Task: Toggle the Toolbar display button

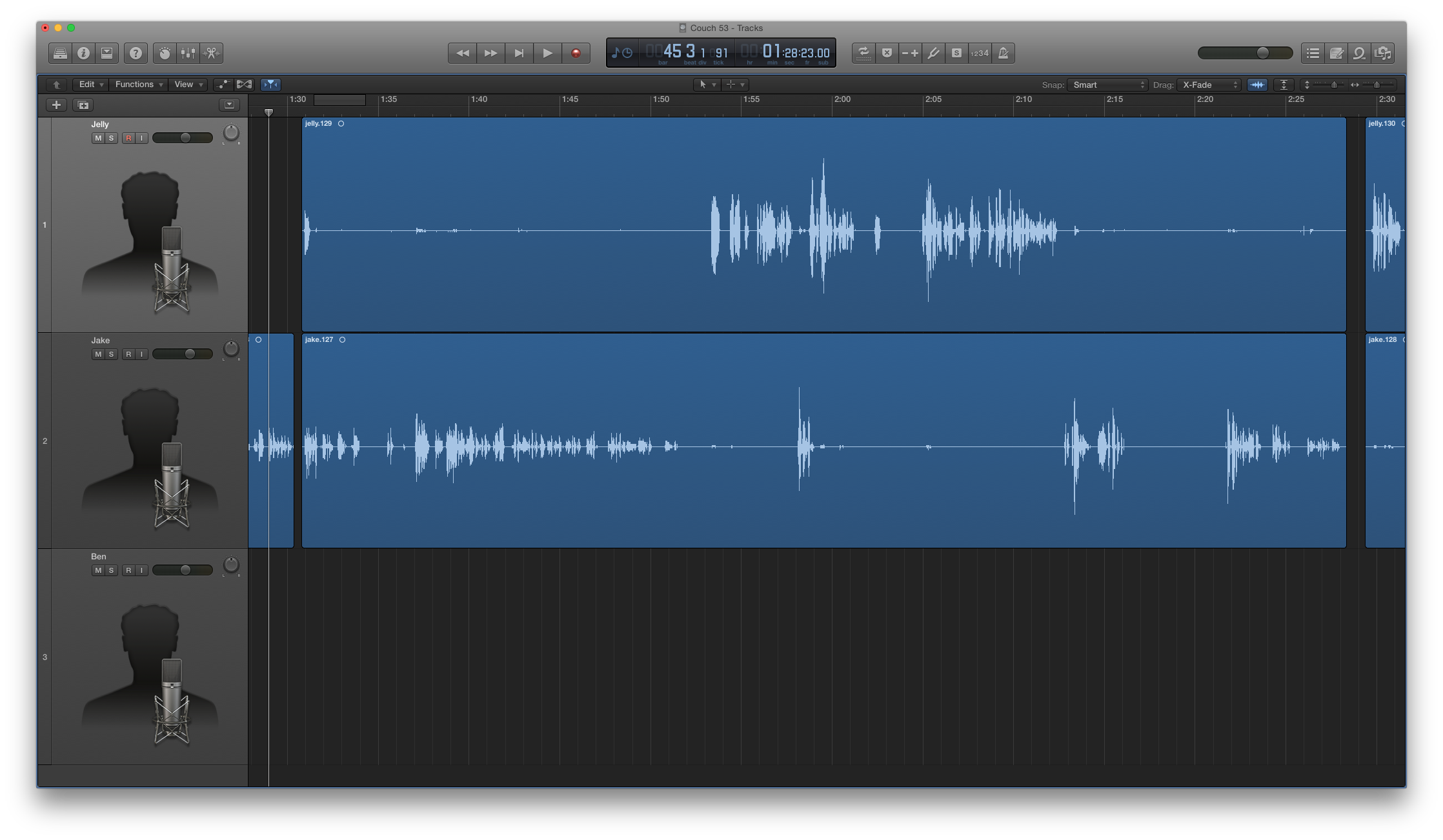Action: click(106, 53)
